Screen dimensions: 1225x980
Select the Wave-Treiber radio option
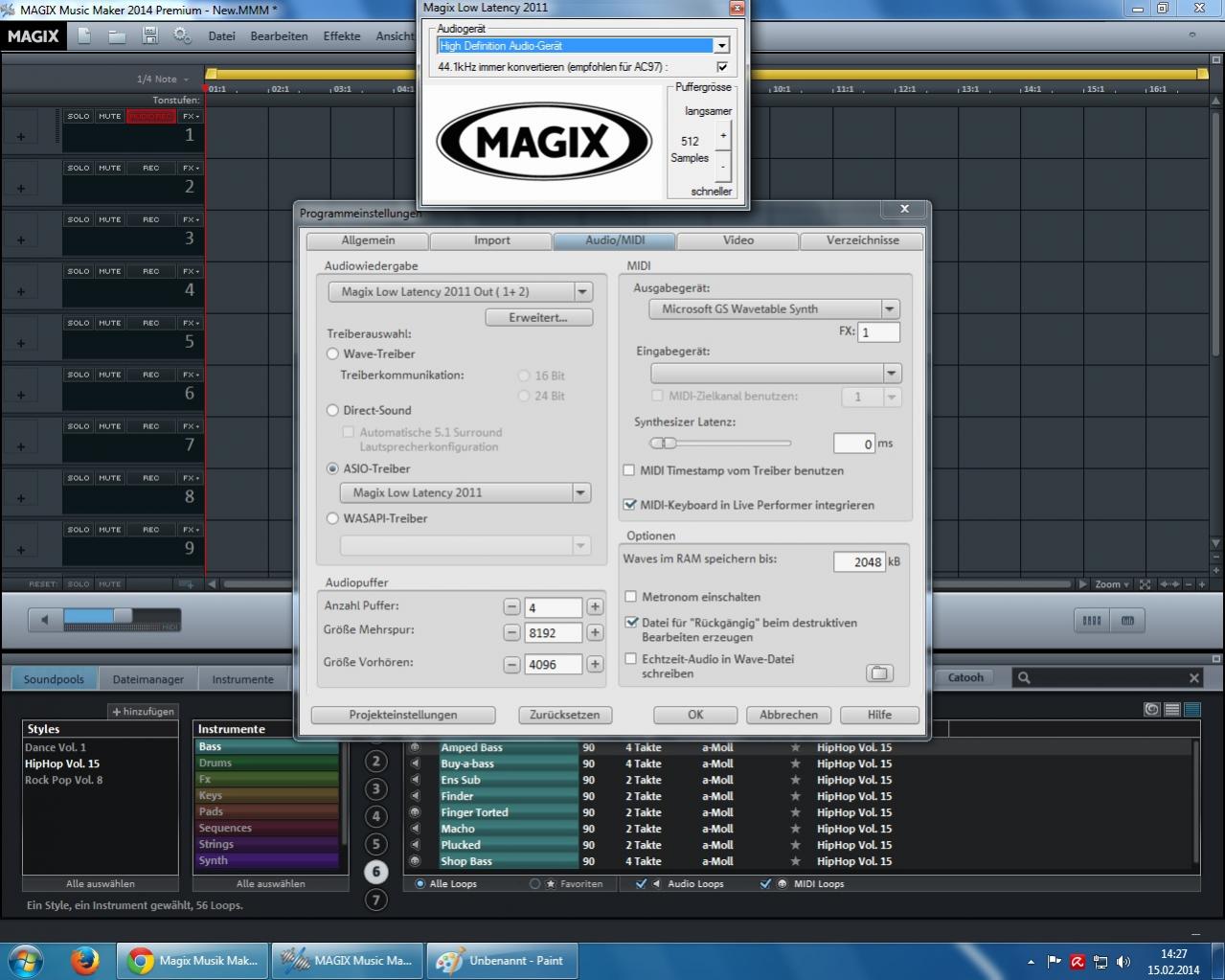click(x=333, y=353)
